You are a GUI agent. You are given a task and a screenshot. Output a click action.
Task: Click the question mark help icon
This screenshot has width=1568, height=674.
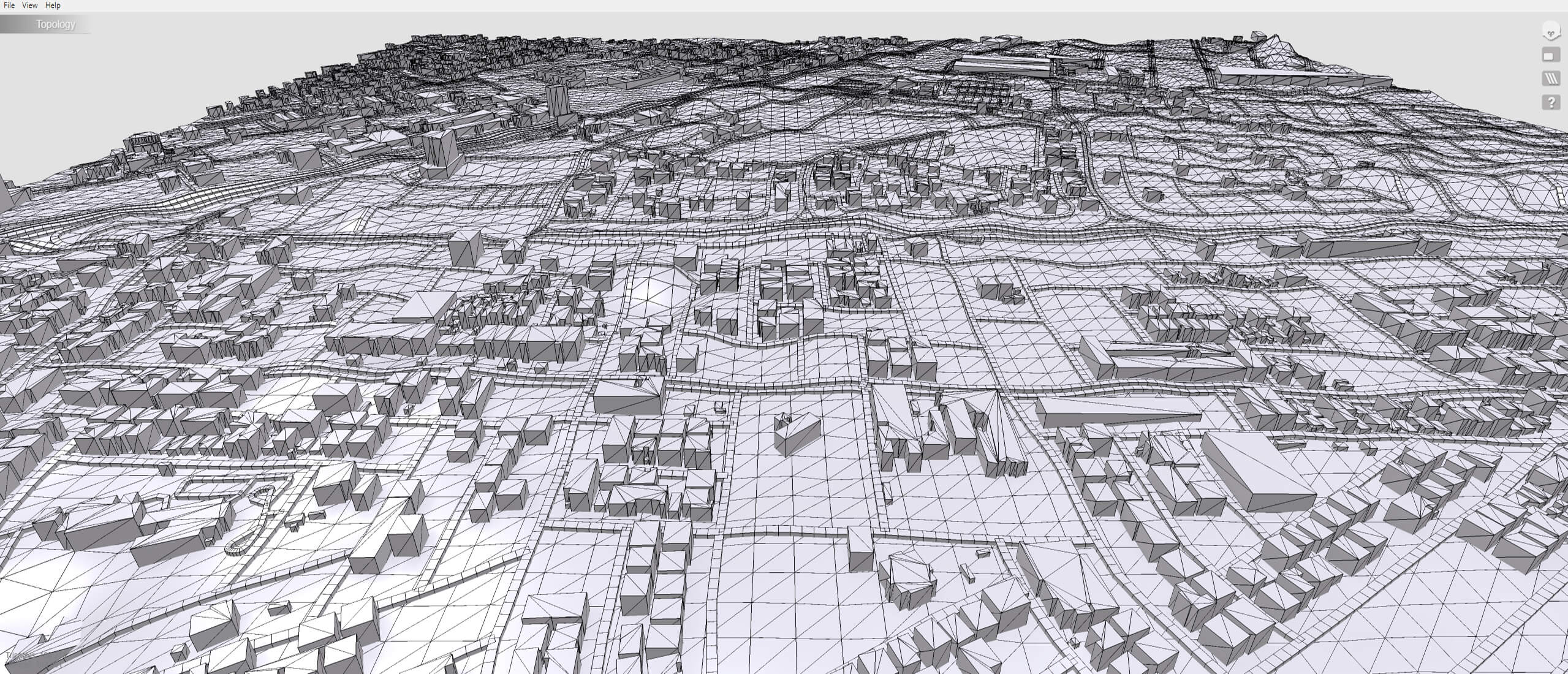click(x=1551, y=102)
